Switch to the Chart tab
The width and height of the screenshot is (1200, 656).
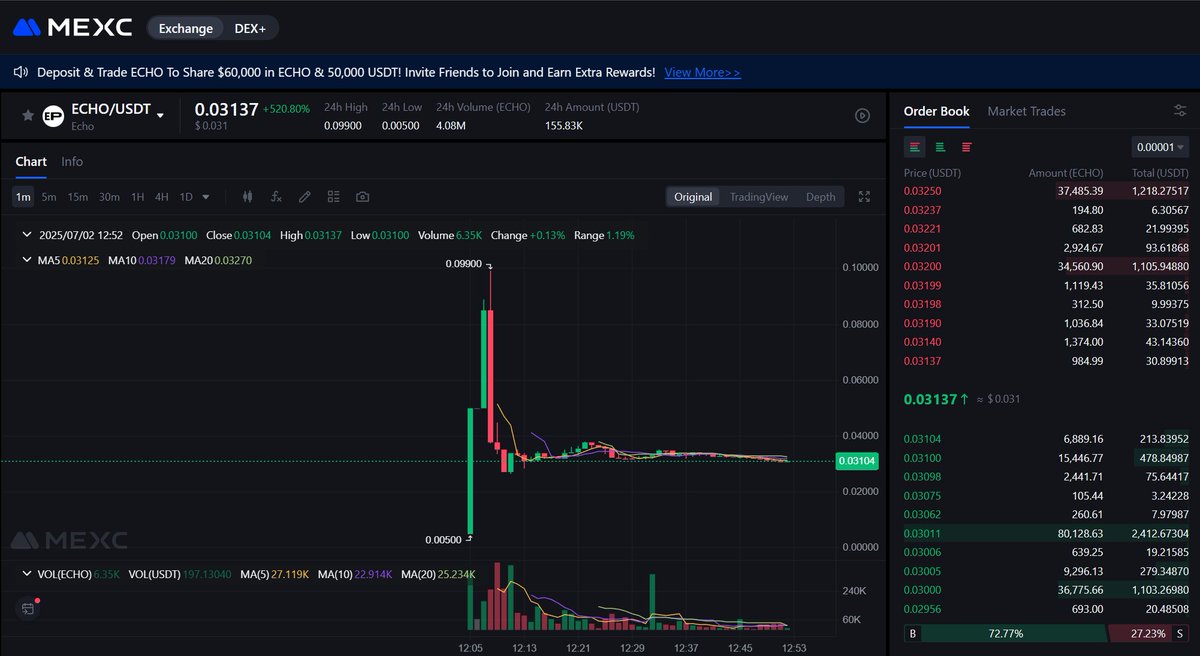click(x=31, y=161)
